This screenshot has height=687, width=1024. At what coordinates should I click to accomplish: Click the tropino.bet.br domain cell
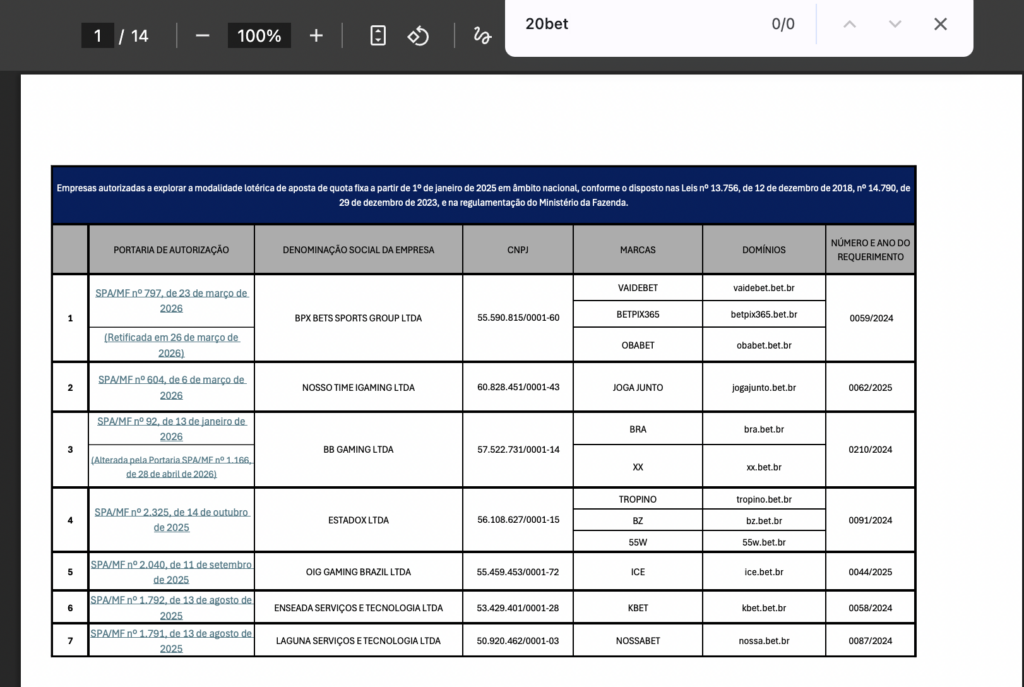(x=763, y=499)
